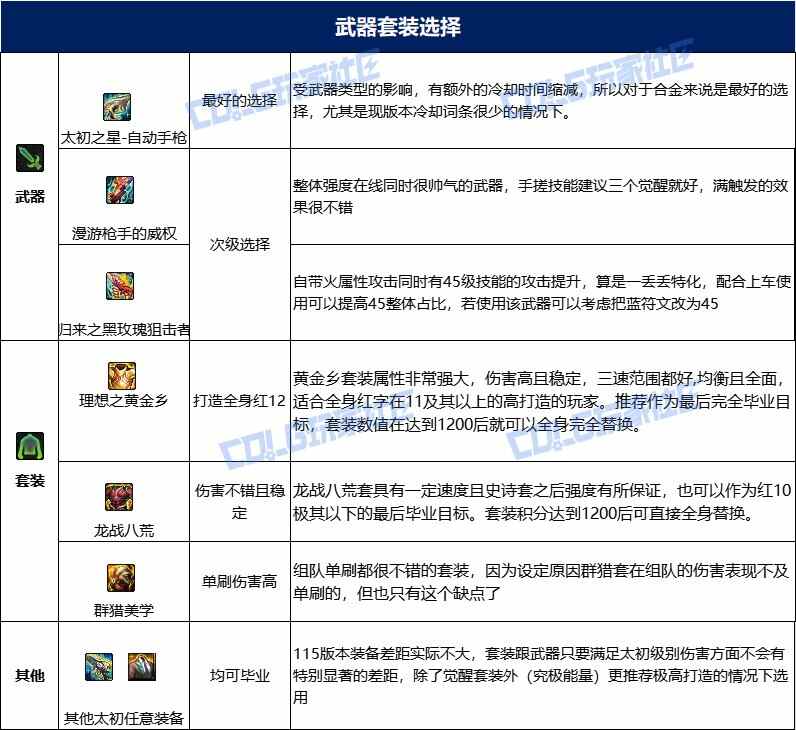Screen dimensions: 796x730
Task: Click the 次级选择 rating cell
Action: [240, 245]
